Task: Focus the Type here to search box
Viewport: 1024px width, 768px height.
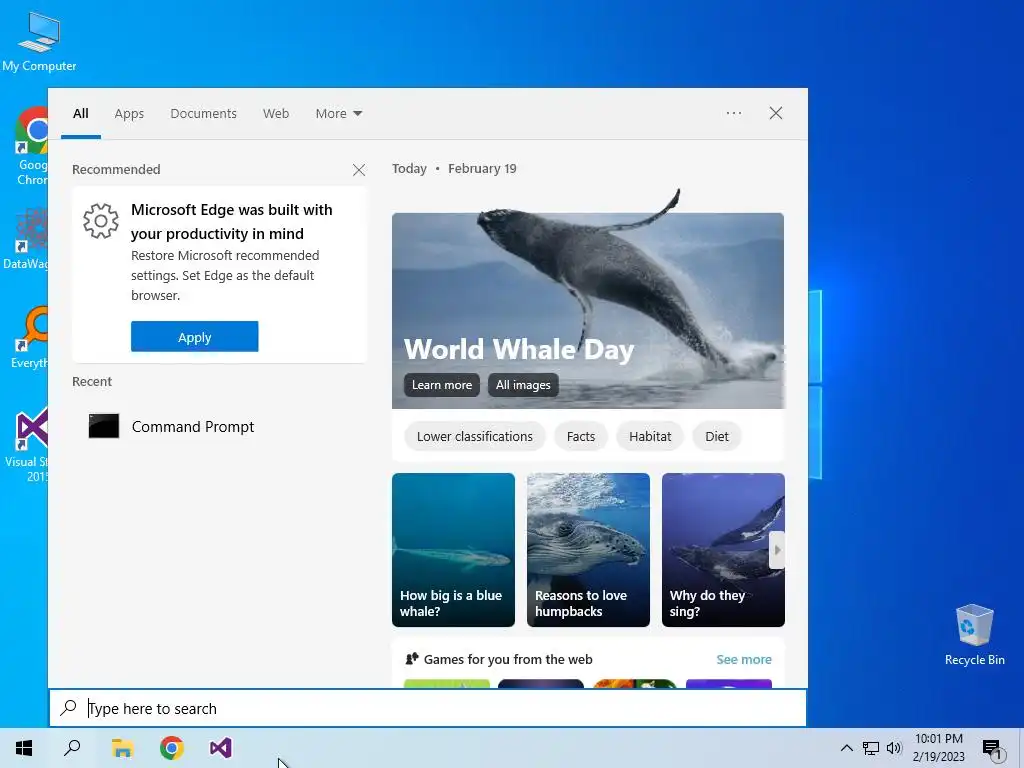Action: click(x=428, y=708)
